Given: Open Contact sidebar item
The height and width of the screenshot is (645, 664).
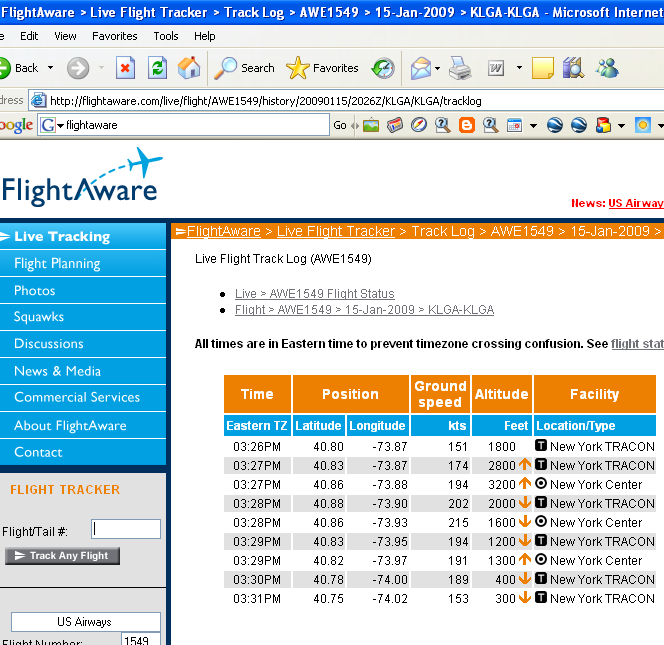Looking at the screenshot, I should [83, 452].
